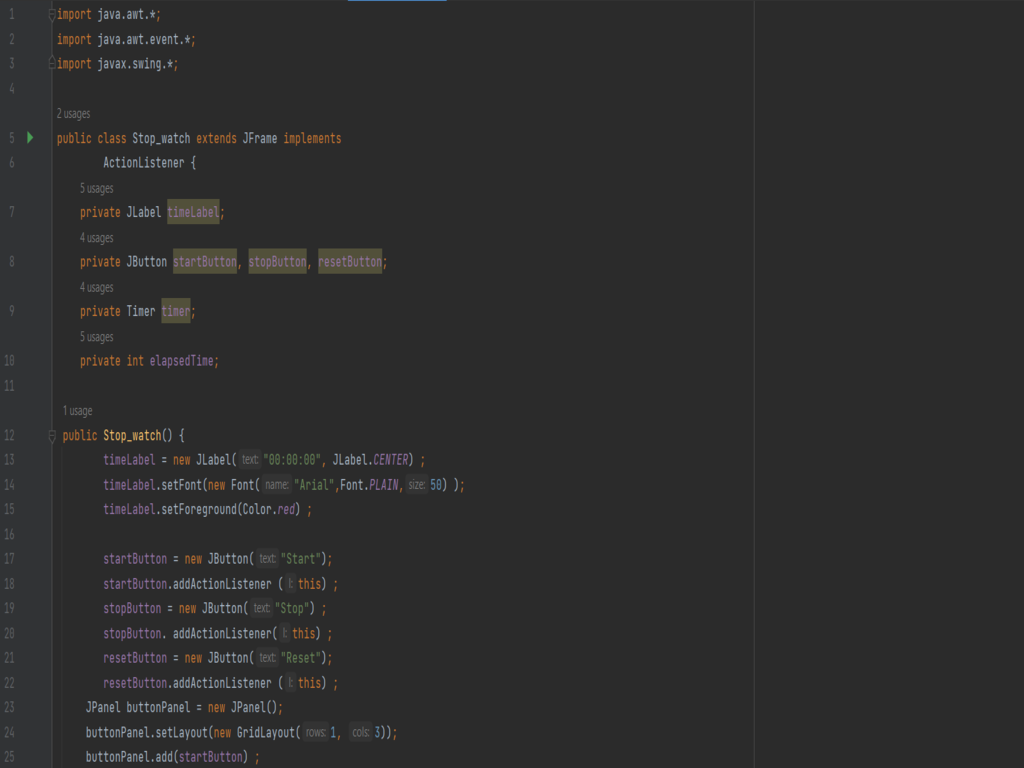Click the "00:00:00" string literal on line 13
The height and width of the screenshot is (768, 1024).
292,460
